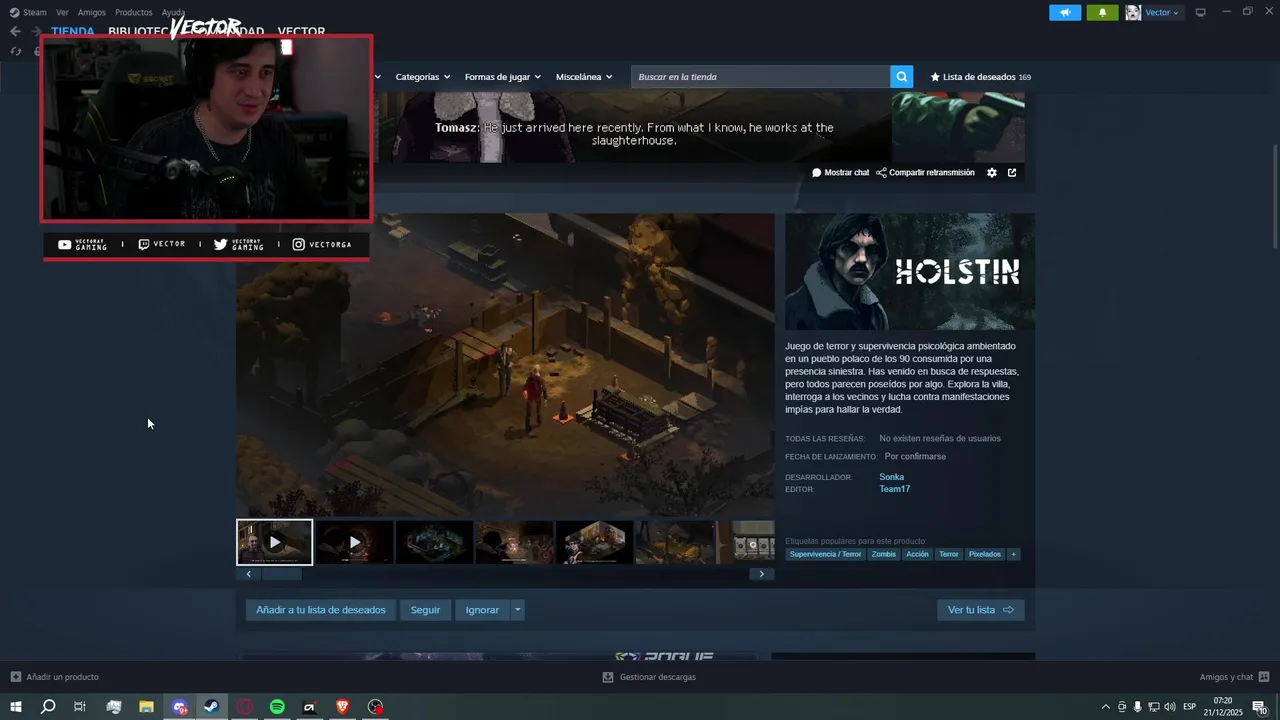Click Compartir retransmisión

925,173
